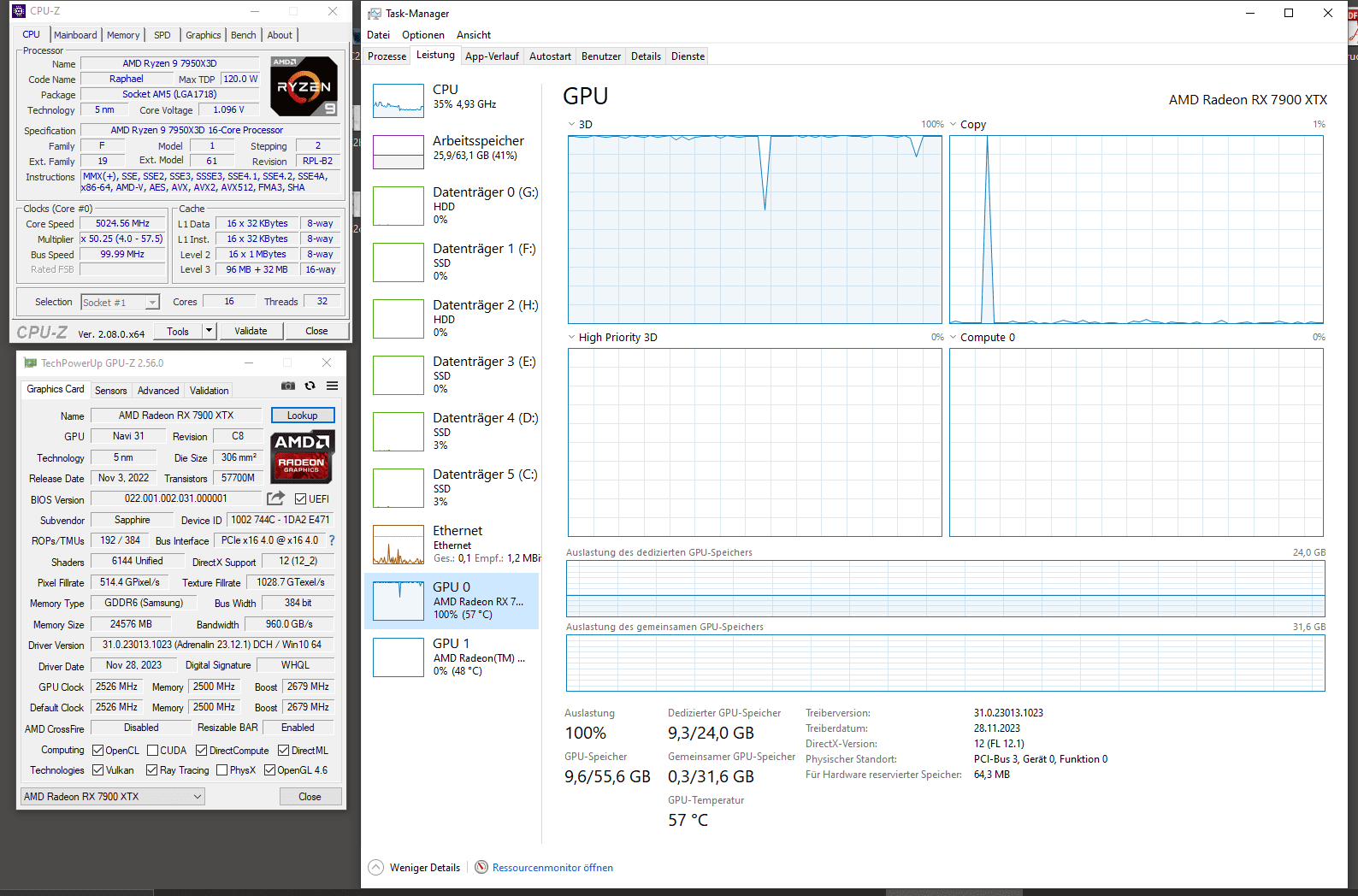The image size is (1358, 896).
Task: Toggle the DirectML checkbox
Action: (283, 751)
